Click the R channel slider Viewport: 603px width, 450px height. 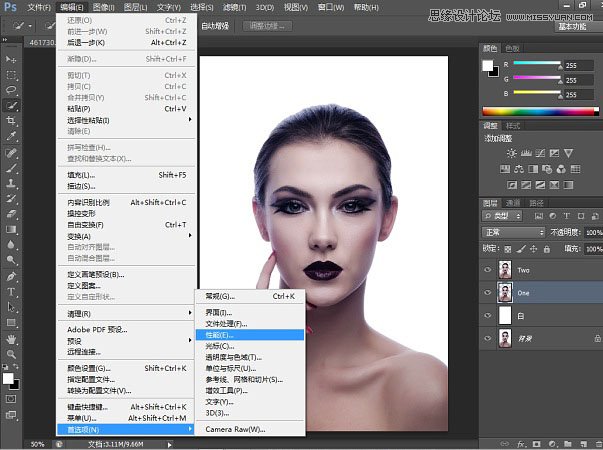538,63
